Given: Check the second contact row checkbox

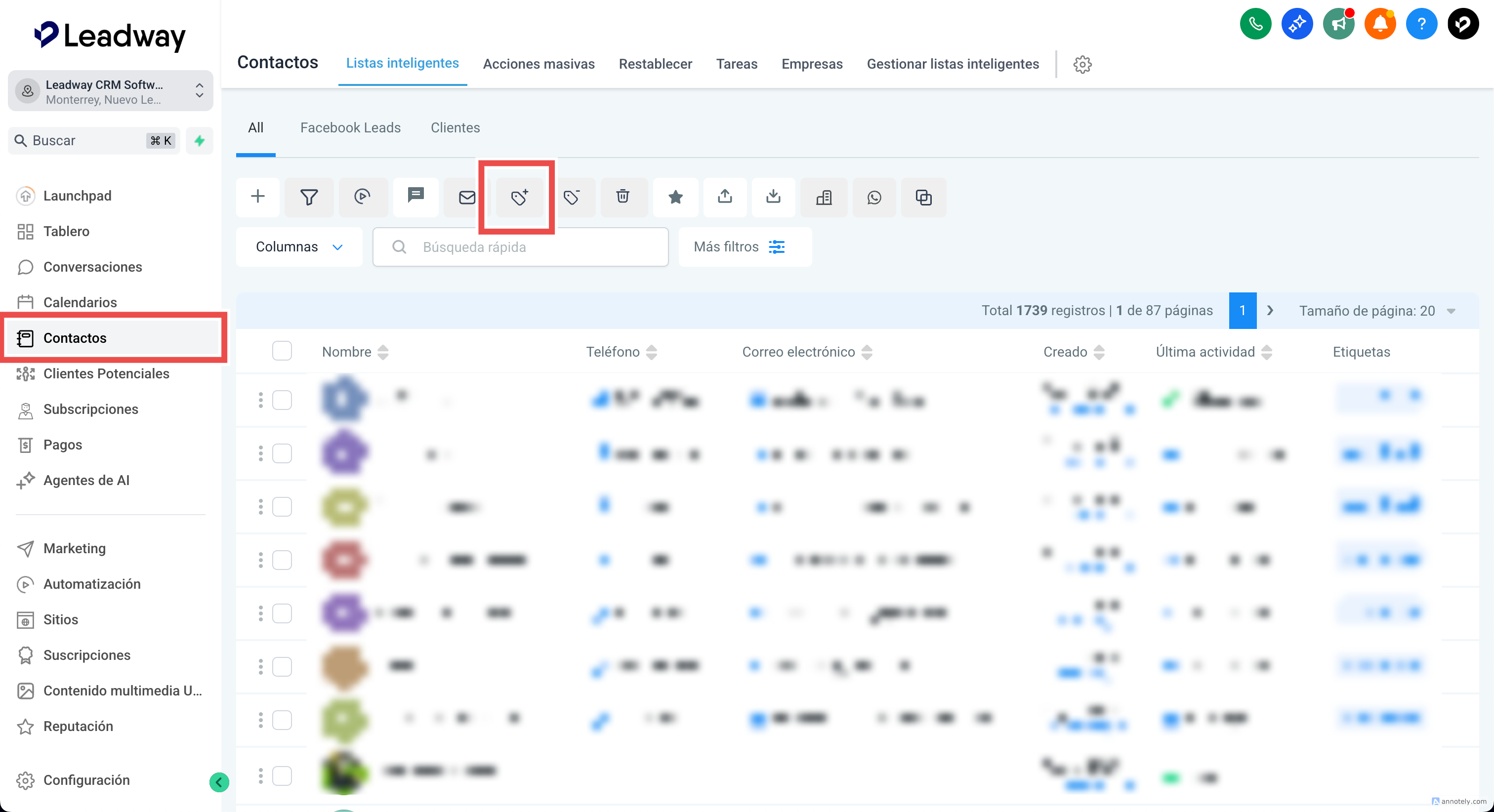Looking at the screenshot, I should click(x=282, y=453).
